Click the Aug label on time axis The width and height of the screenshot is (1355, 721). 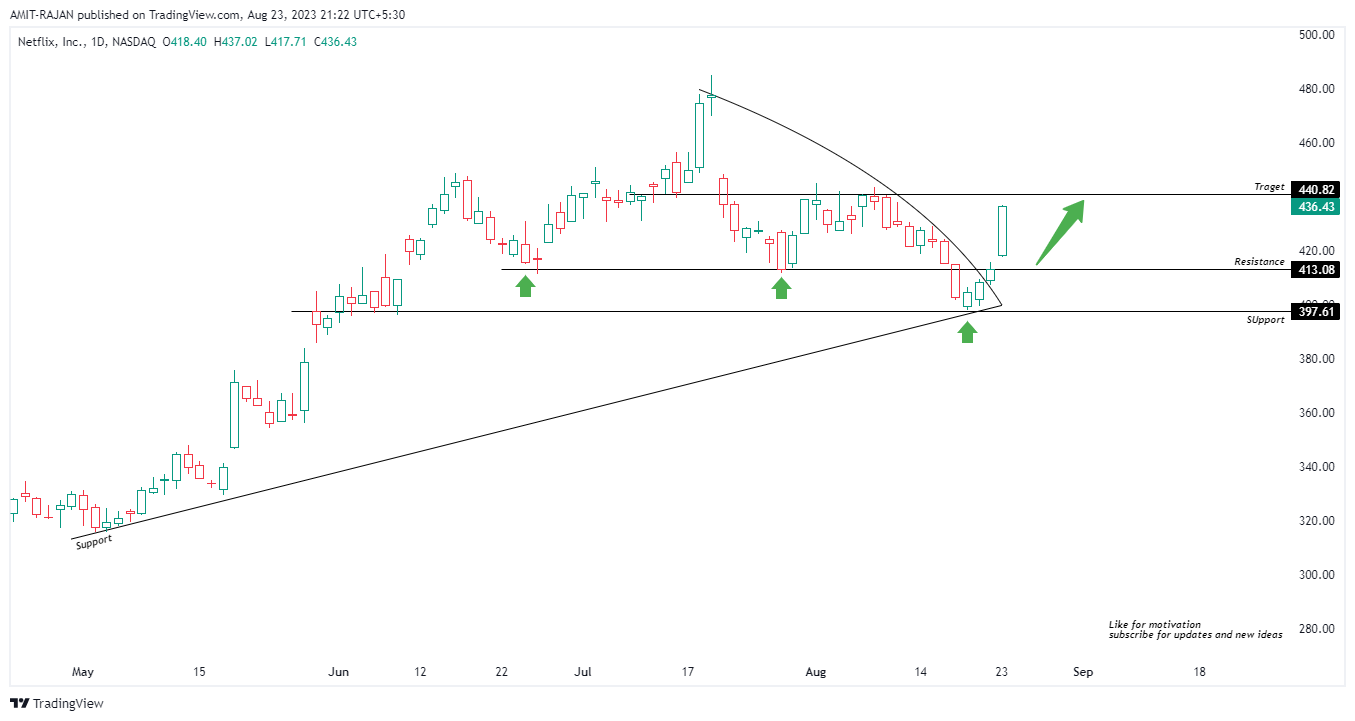[x=816, y=672]
